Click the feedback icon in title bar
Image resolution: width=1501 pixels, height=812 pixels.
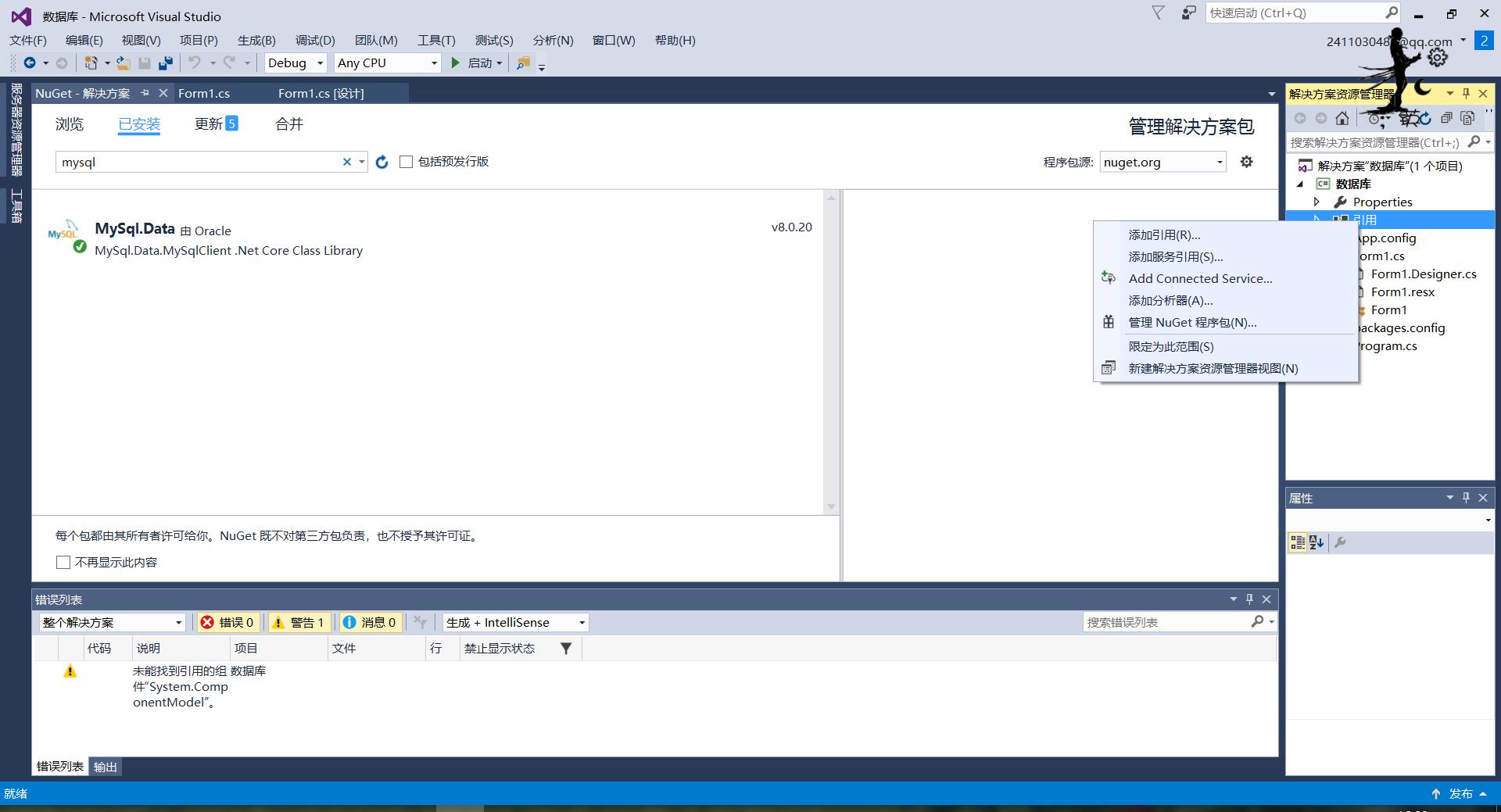click(1188, 13)
